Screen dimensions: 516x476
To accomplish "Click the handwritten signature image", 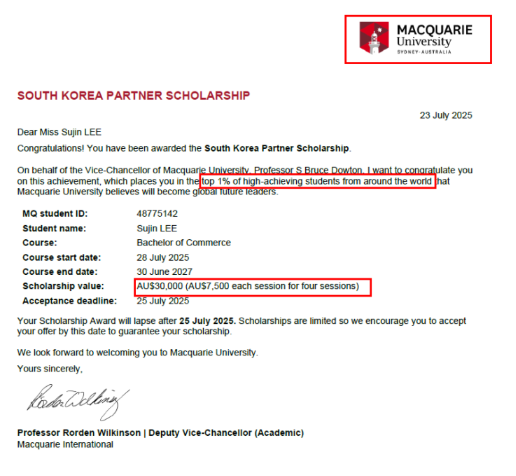I will [x=78, y=402].
